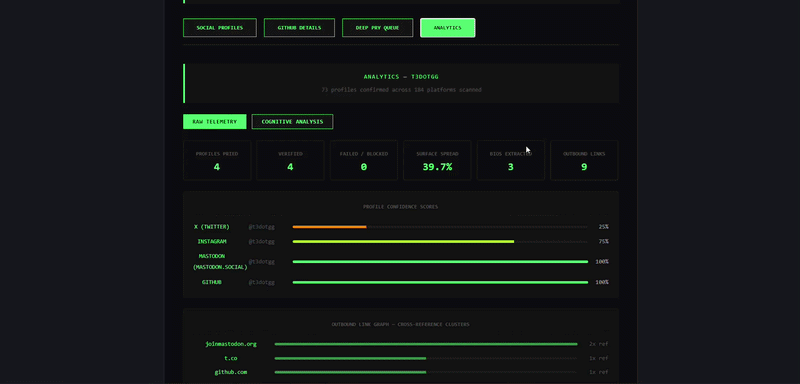Click the X (Twitter) confidence bar
Screen dimensions: 800x384
pyautogui.click(x=440, y=226)
